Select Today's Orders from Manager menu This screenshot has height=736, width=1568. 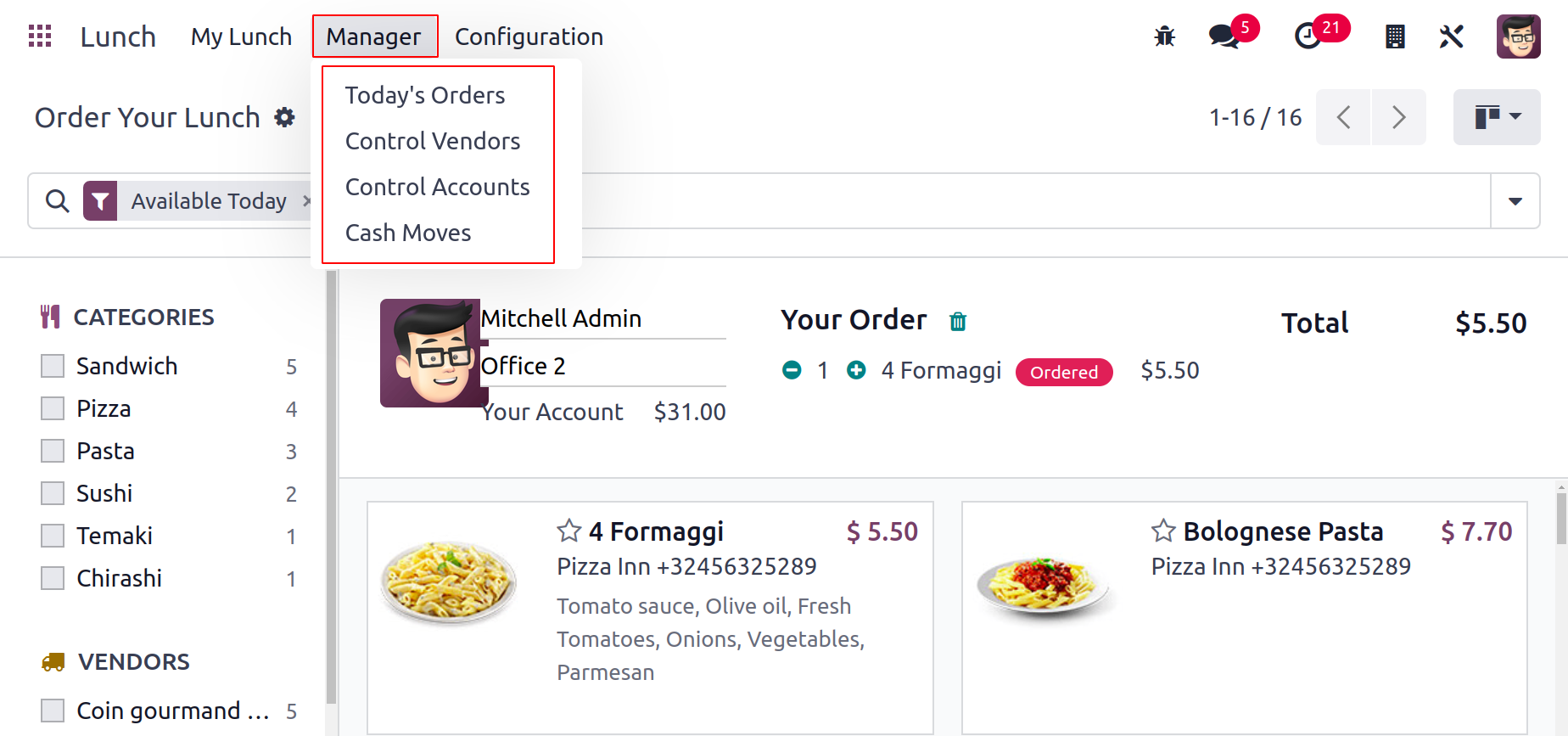click(425, 95)
